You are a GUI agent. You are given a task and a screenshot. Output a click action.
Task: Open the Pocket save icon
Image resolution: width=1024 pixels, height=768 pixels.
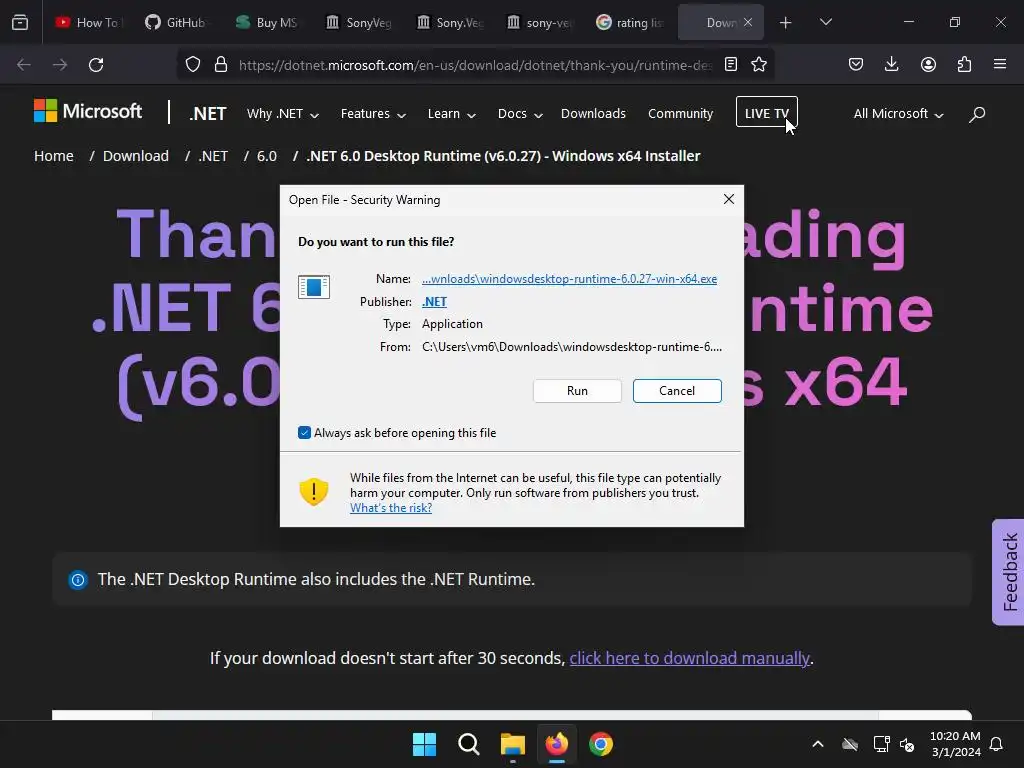tap(856, 64)
